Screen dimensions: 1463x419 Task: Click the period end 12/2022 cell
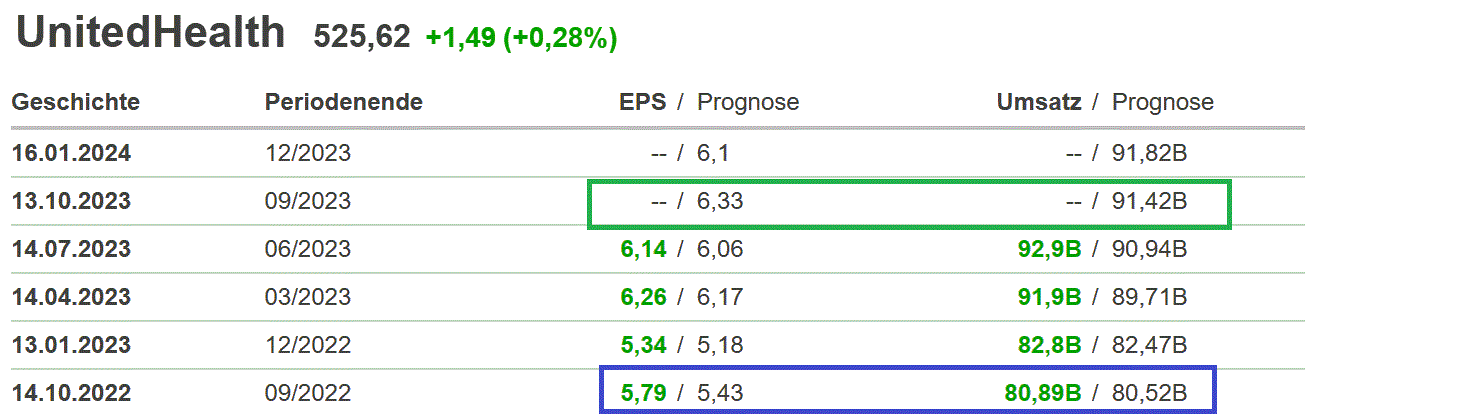(x=308, y=345)
